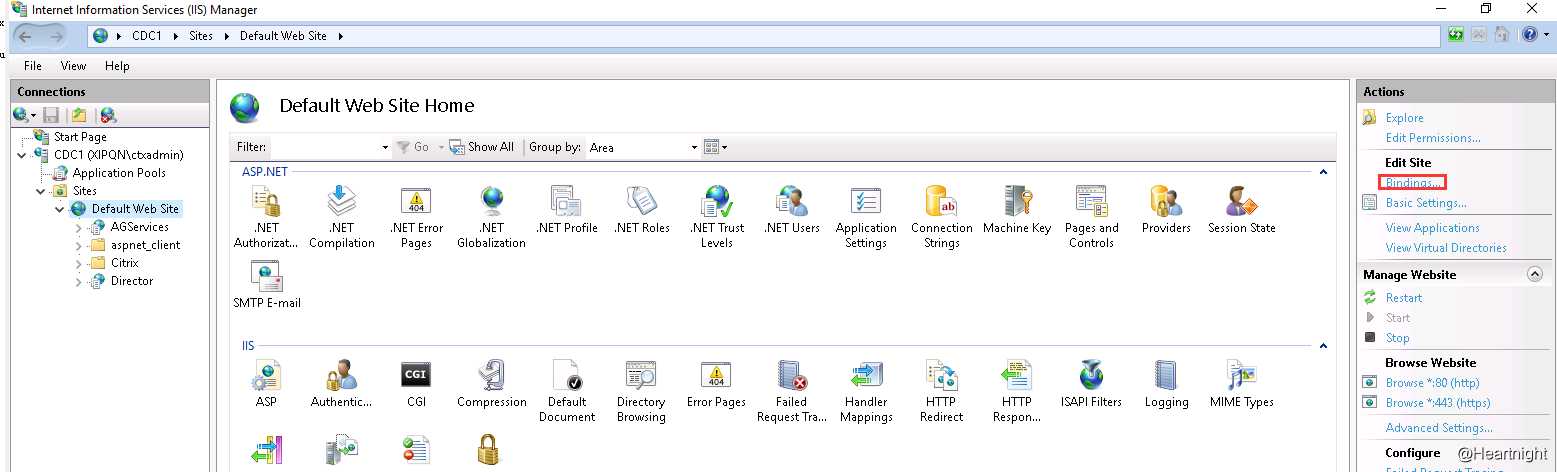Open .NET Globalization feature
1557x472 pixels.
(491, 217)
